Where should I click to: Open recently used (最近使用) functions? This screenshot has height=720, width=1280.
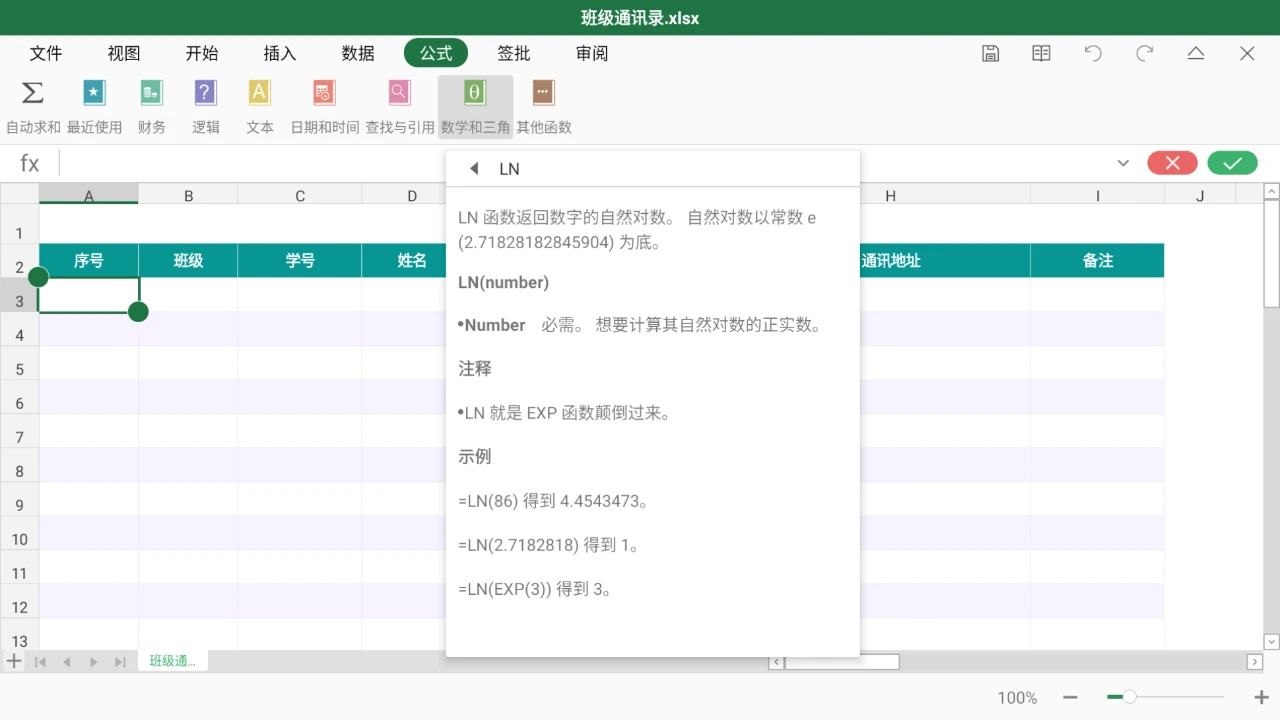94,107
